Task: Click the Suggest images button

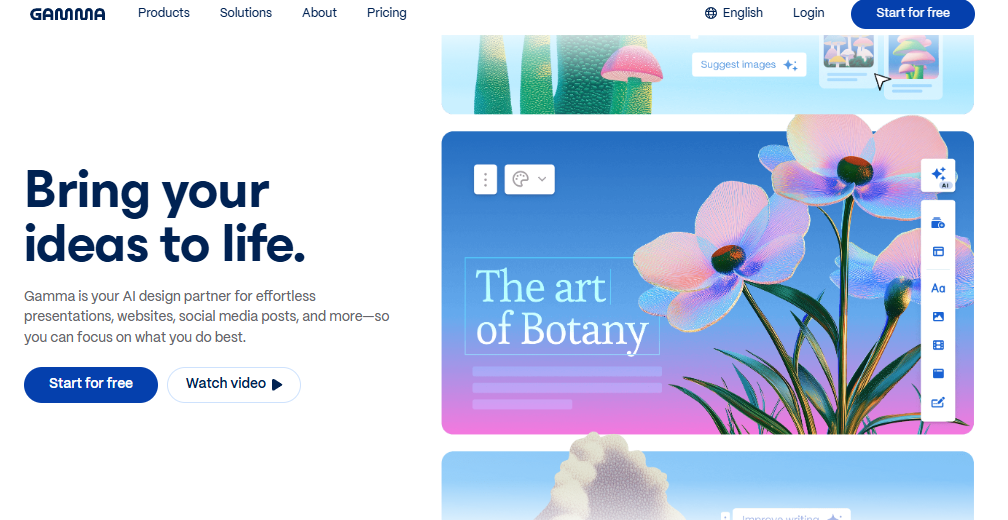Action: [749, 65]
